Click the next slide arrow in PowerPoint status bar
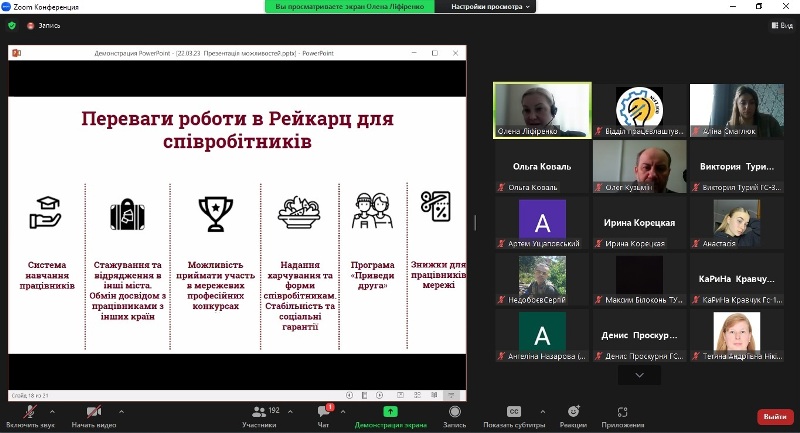This screenshot has width=800, height=433. click(380, 395)
